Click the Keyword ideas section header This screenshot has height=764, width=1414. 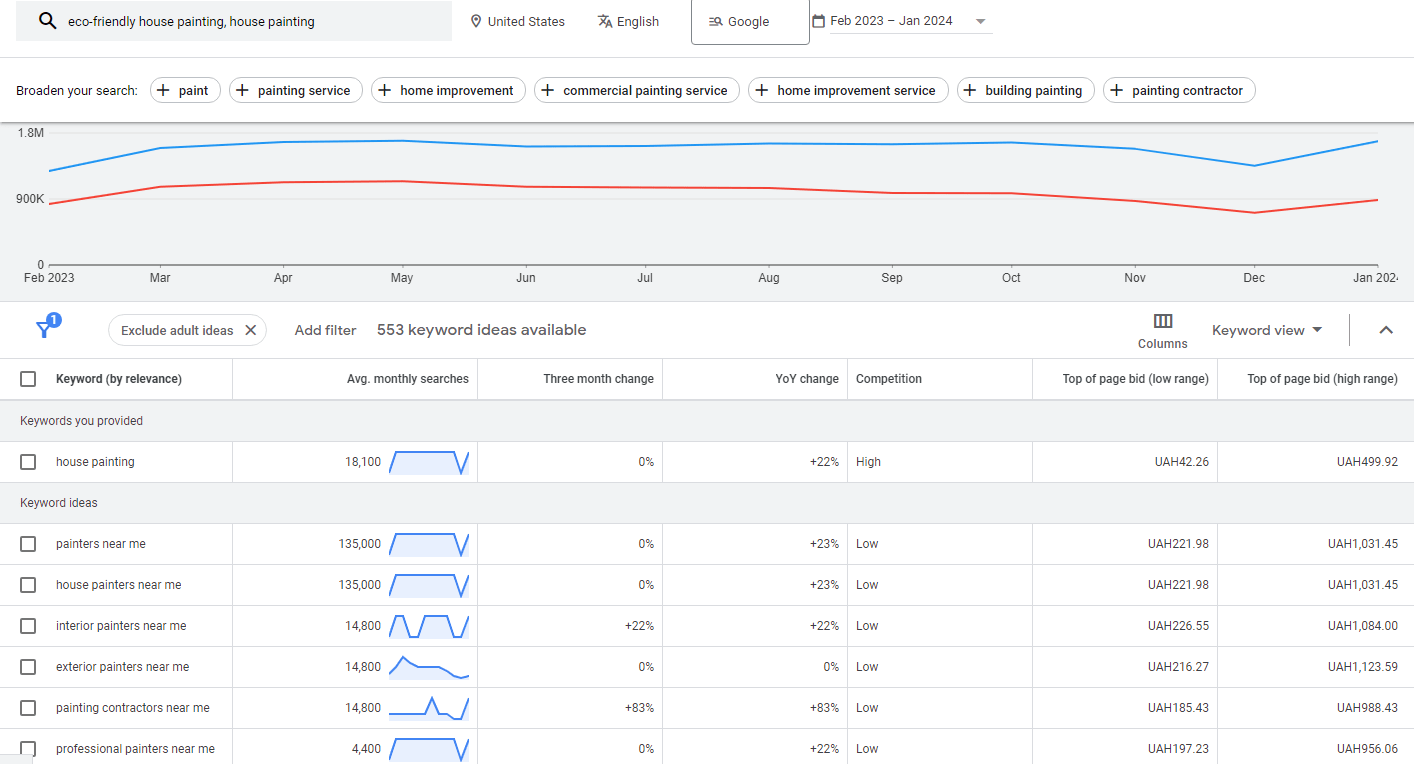point(59,503)
